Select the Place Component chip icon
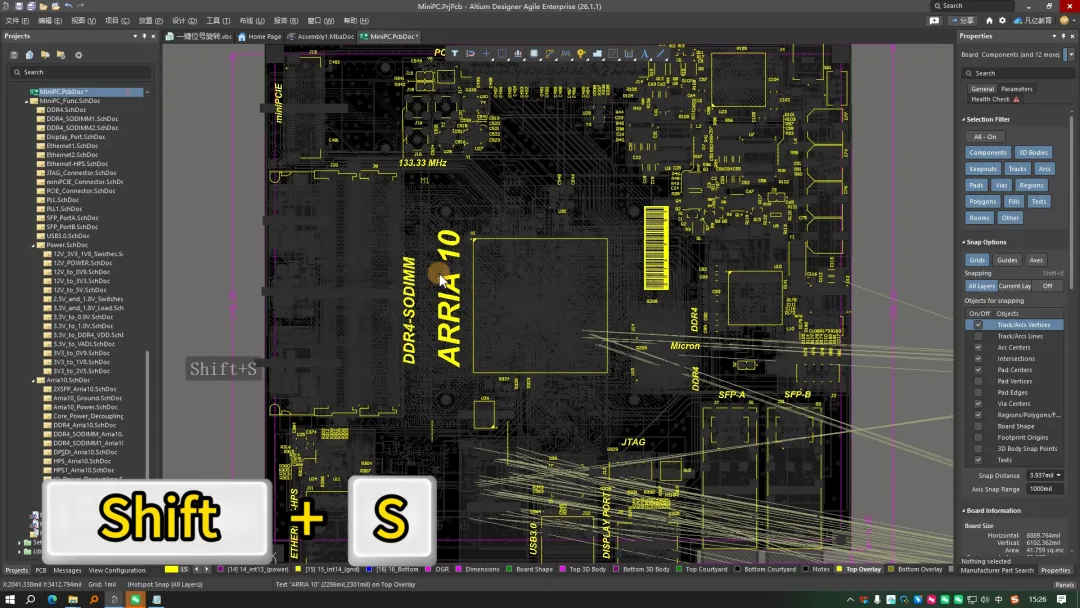 (x=534, y=53)
